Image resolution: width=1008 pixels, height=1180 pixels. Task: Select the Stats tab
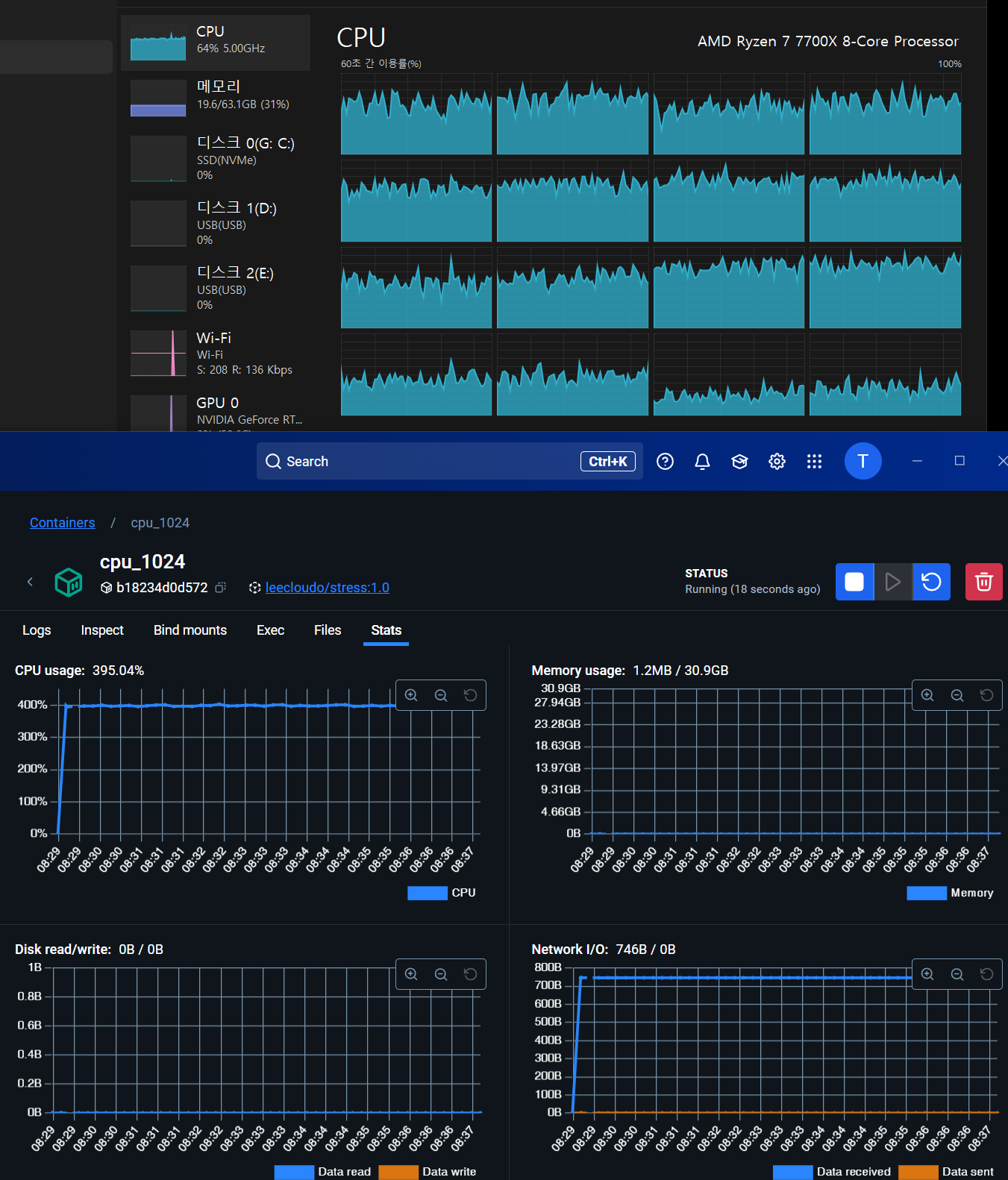coord(386,630)
